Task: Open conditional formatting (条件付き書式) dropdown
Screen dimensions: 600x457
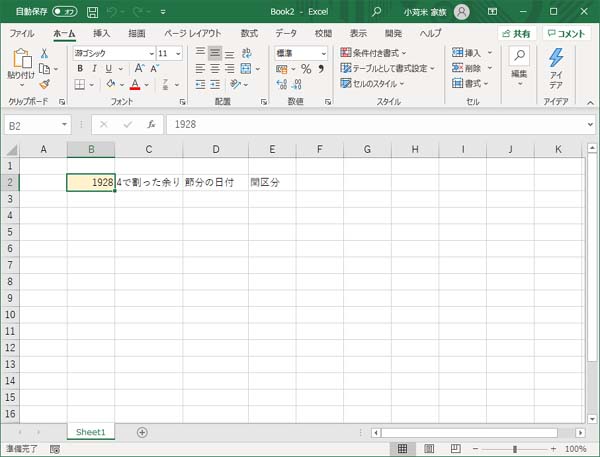Action: pyautogui.click(x=374, y=53)
